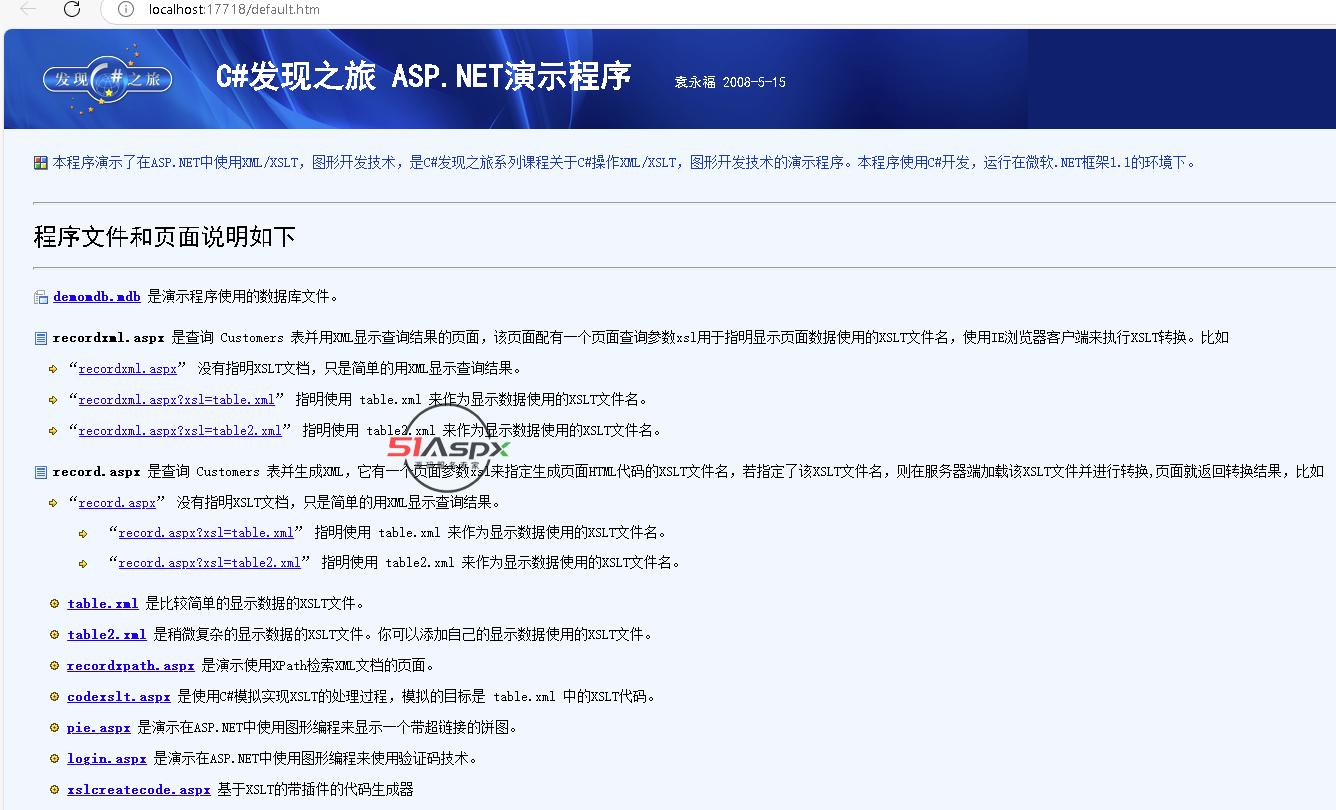
Task: Click arrow bullet before recordxml.aspx?xsl=table.xml
Action: pyautogui.click(x=54, y=400)
